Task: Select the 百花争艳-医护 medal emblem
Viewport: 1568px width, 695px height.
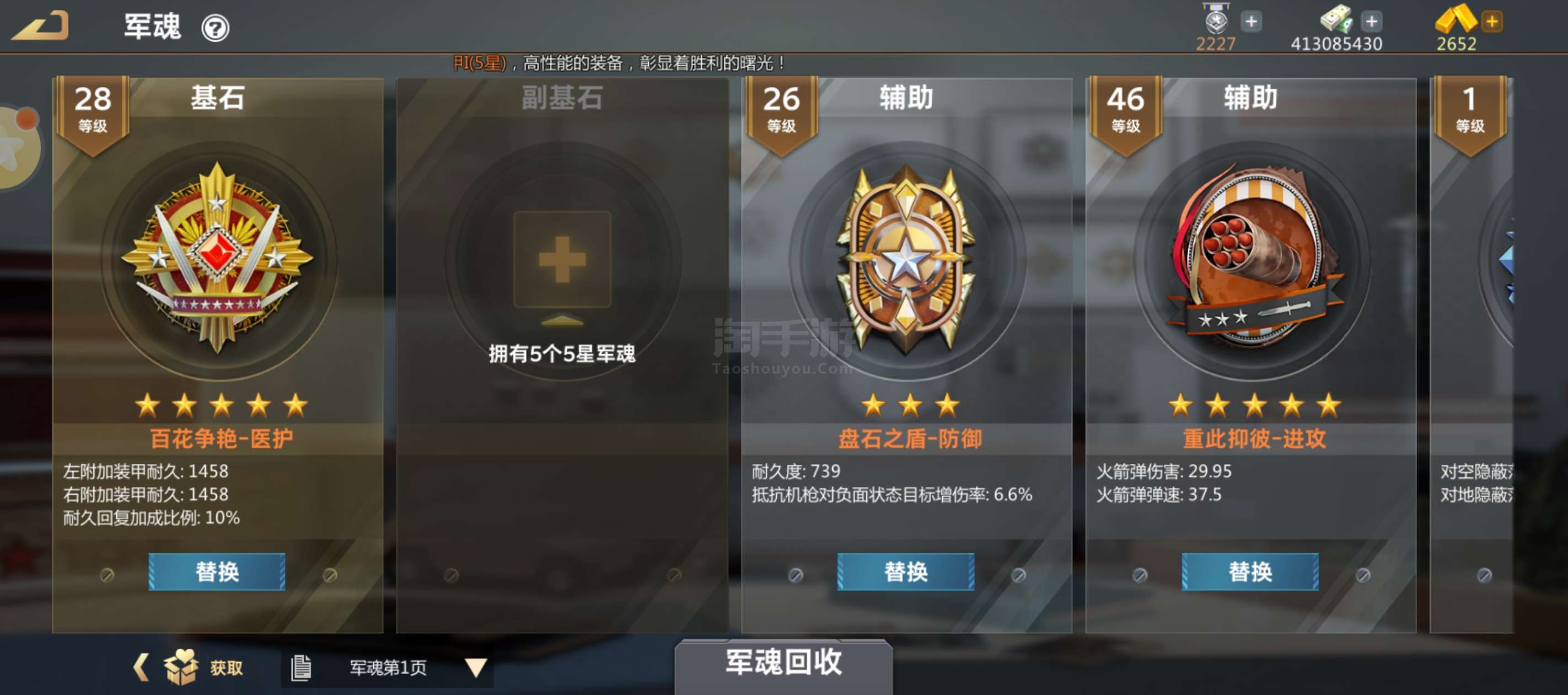Action: click(217, 259)
